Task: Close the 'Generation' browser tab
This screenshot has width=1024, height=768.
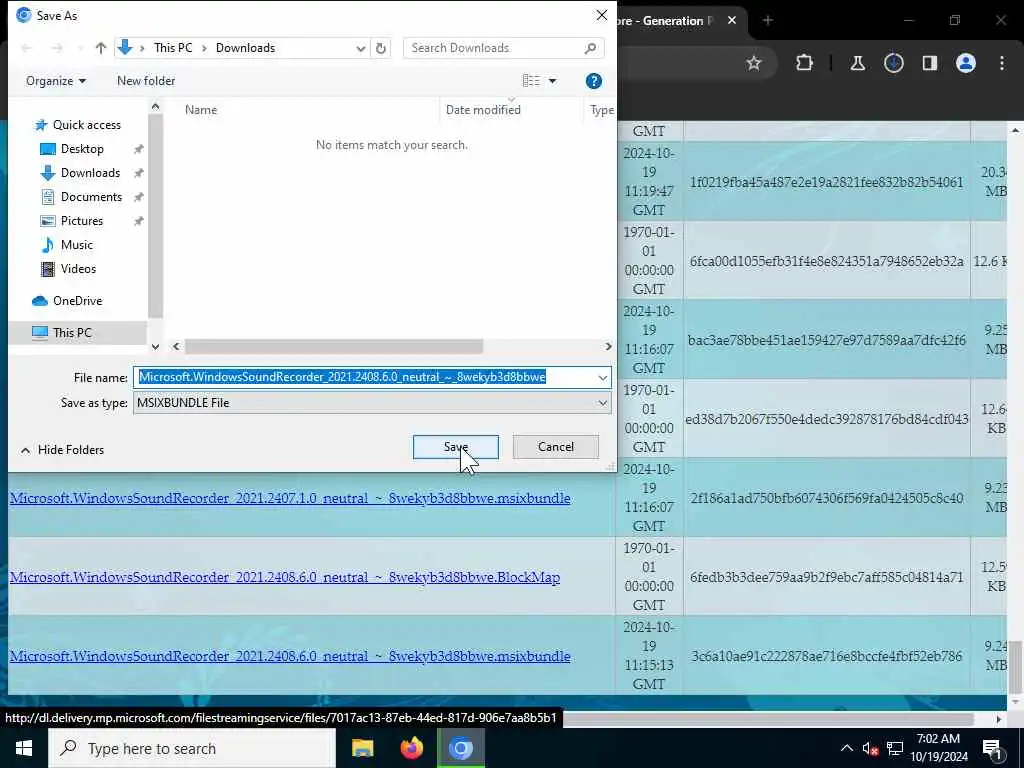Action: click(732, 21)
